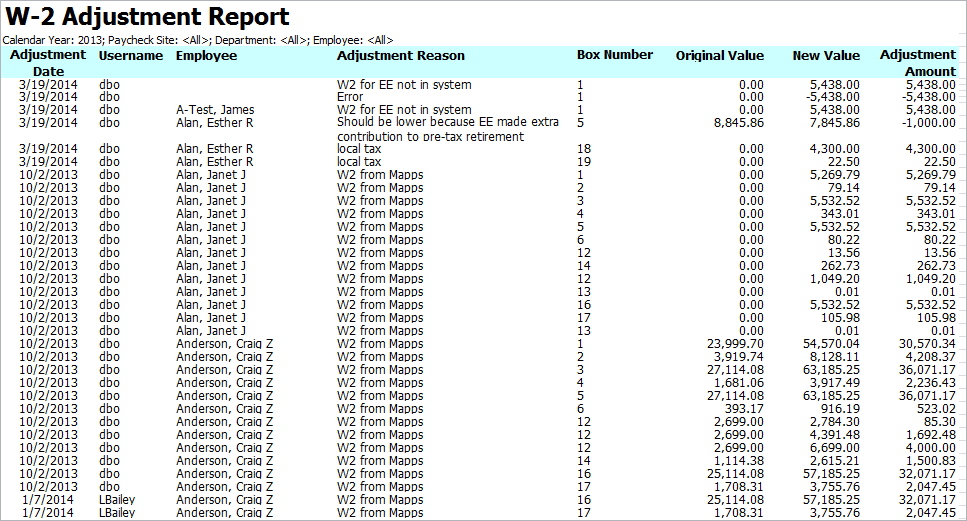Click box number 18 cell
Viewport: 967px width, 521px height.
pos(584,149)
